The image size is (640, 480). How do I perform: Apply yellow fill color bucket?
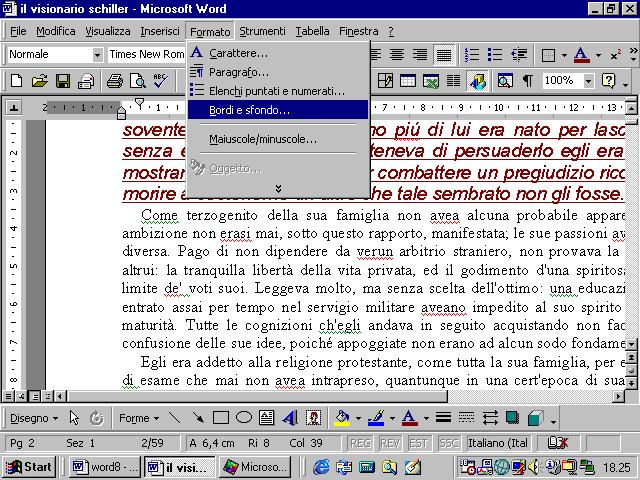coord(342,418)
